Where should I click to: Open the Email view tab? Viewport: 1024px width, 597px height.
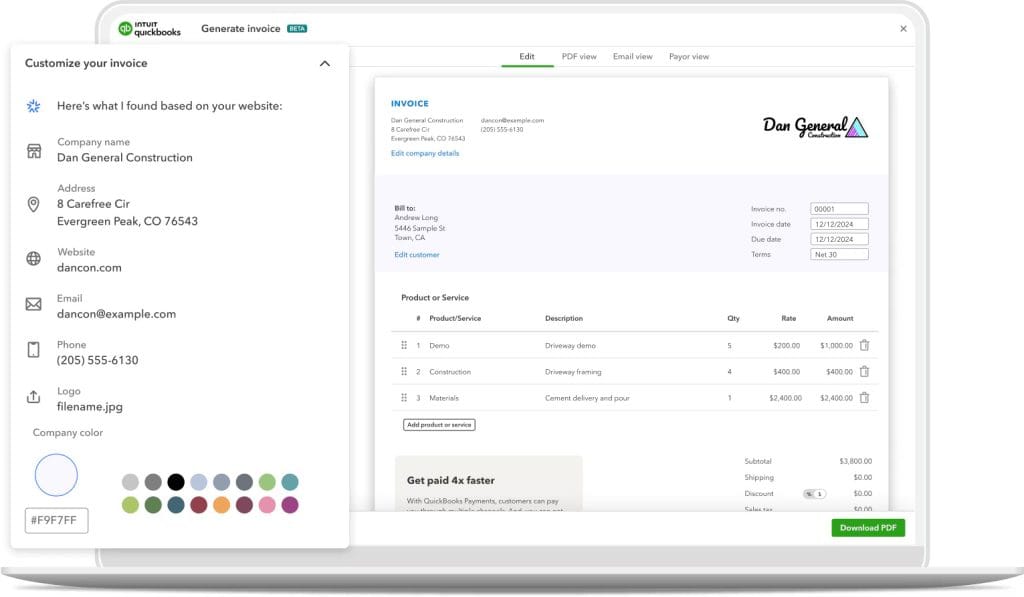click(x=632, y=57)
